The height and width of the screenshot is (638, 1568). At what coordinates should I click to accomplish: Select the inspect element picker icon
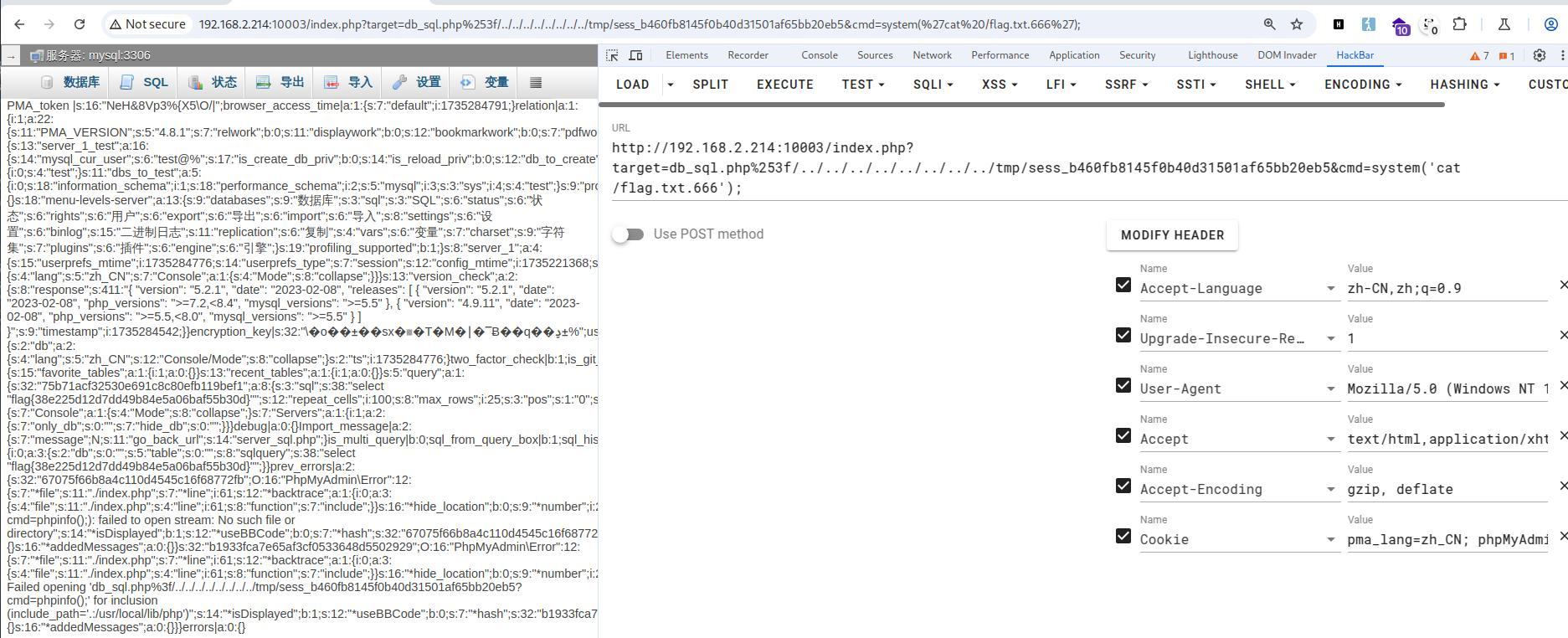tap(612, 55)
